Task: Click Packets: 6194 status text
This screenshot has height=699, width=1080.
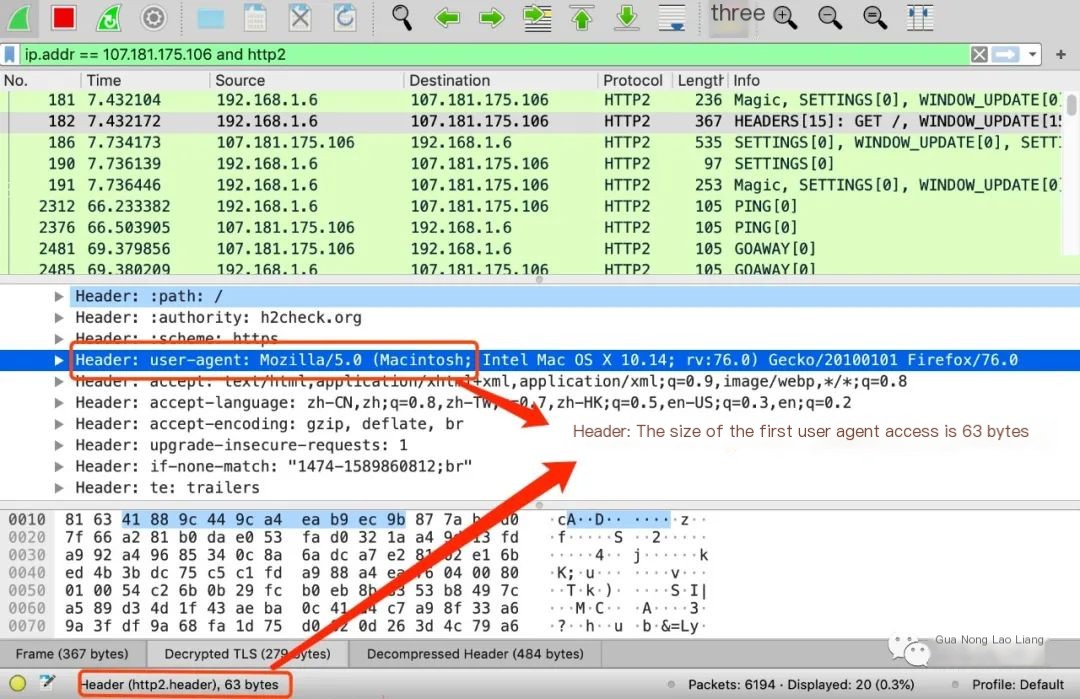Action: (x=731, y=685)
